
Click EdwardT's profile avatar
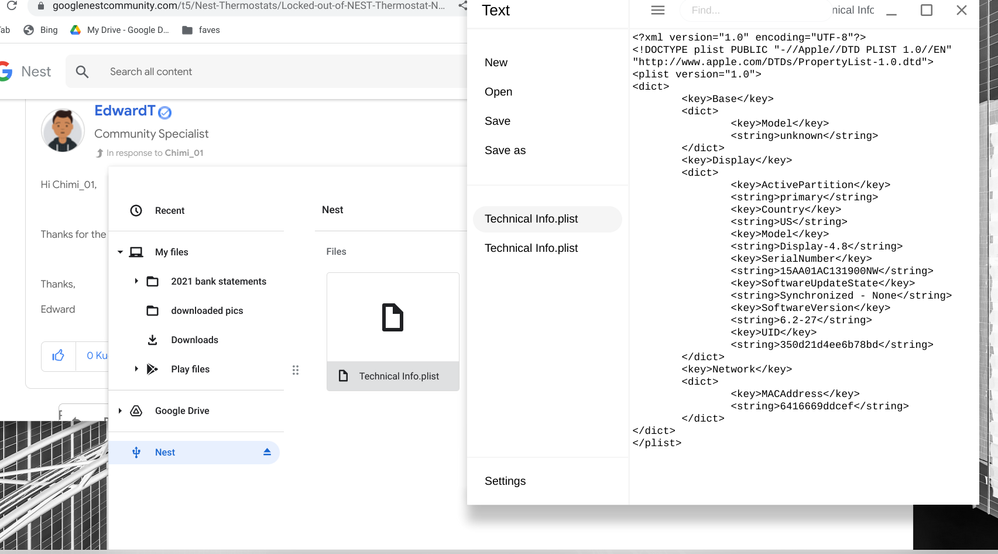[62, 131]
